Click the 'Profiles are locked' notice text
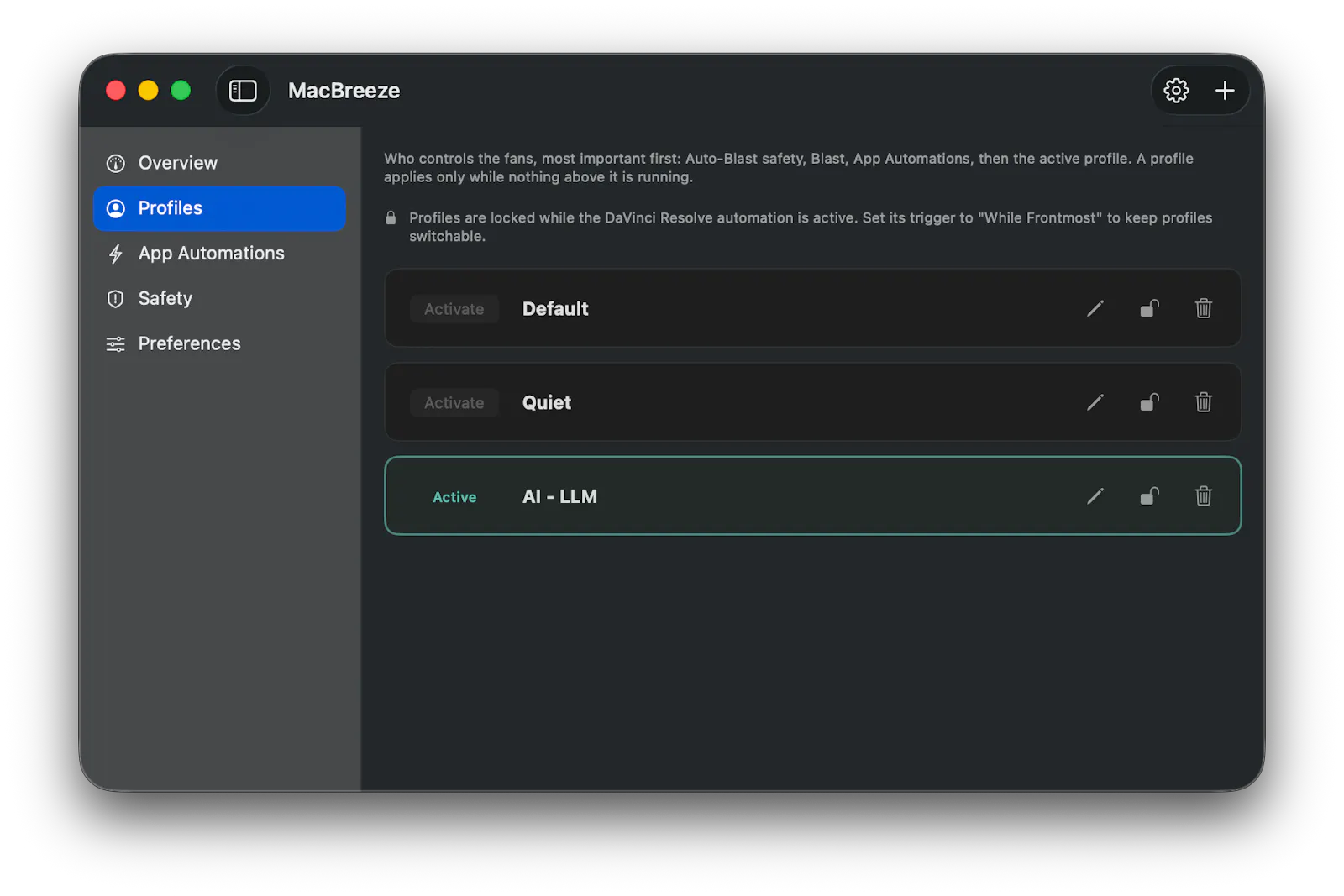This screenshot has width=1344, height=896. tap(811, 228)
